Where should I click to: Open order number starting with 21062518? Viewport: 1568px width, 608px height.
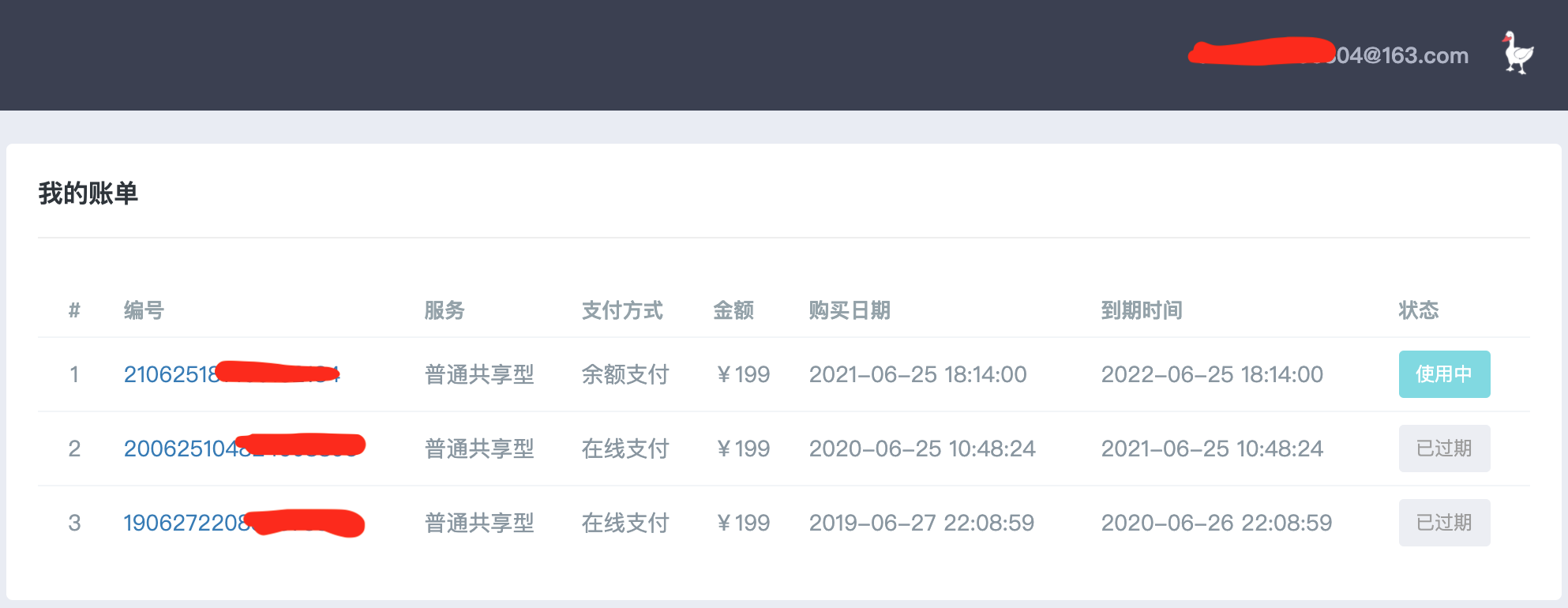pyautogui.click(x=231, y=374)
